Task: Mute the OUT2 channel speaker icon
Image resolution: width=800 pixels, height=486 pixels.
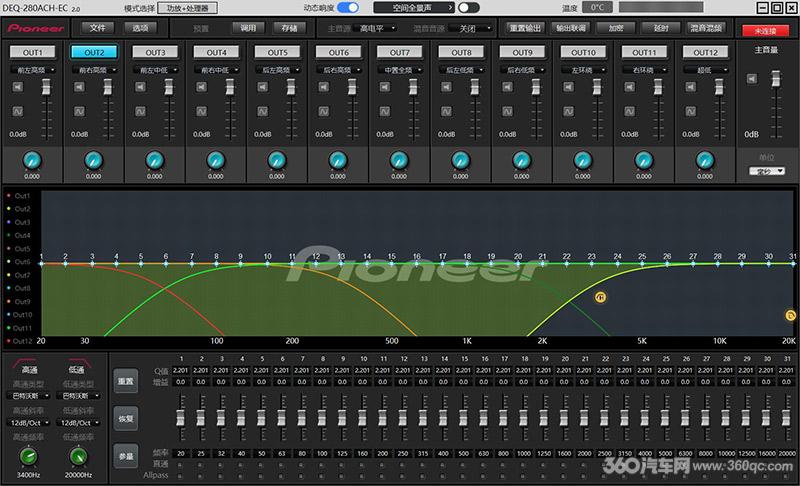Action: 79,87
